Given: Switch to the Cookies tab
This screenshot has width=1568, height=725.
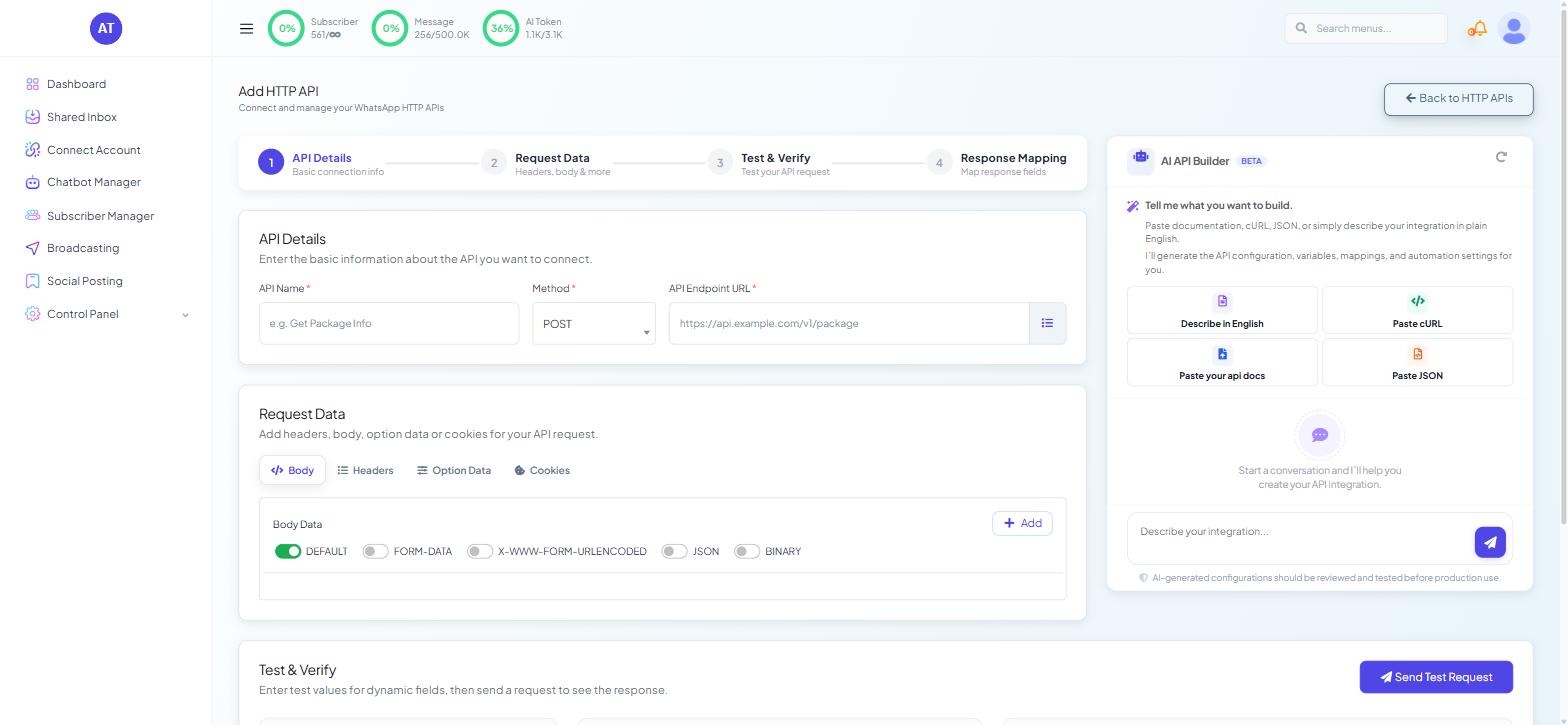Looking at the screenshot, I should (542, 470).
